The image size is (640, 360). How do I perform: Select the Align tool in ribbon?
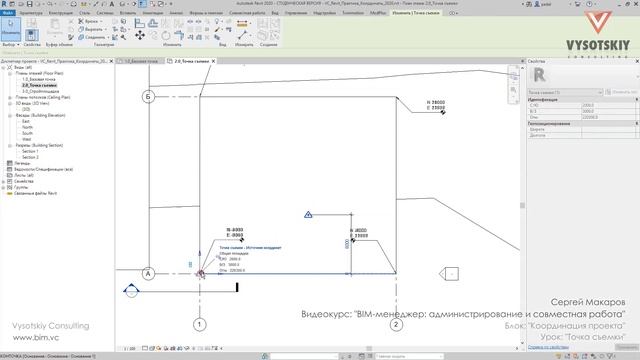pos(140,23)
